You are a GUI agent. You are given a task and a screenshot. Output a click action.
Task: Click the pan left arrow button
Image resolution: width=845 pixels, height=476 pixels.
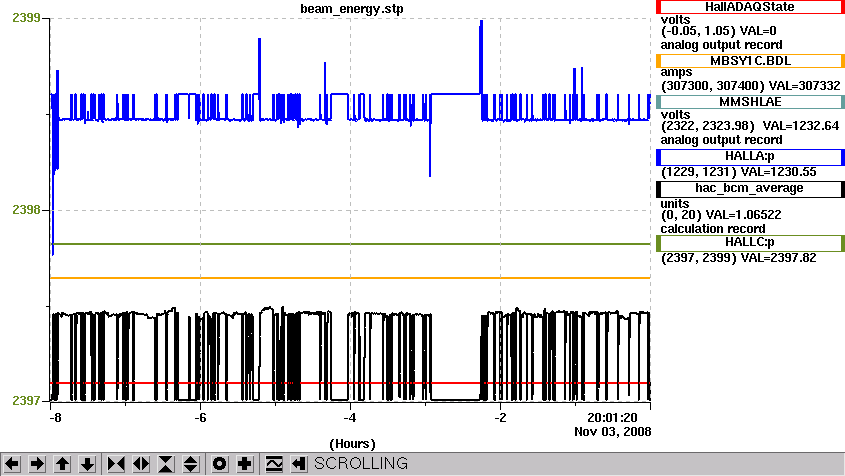pyautogui.click(x=12, y=464)
